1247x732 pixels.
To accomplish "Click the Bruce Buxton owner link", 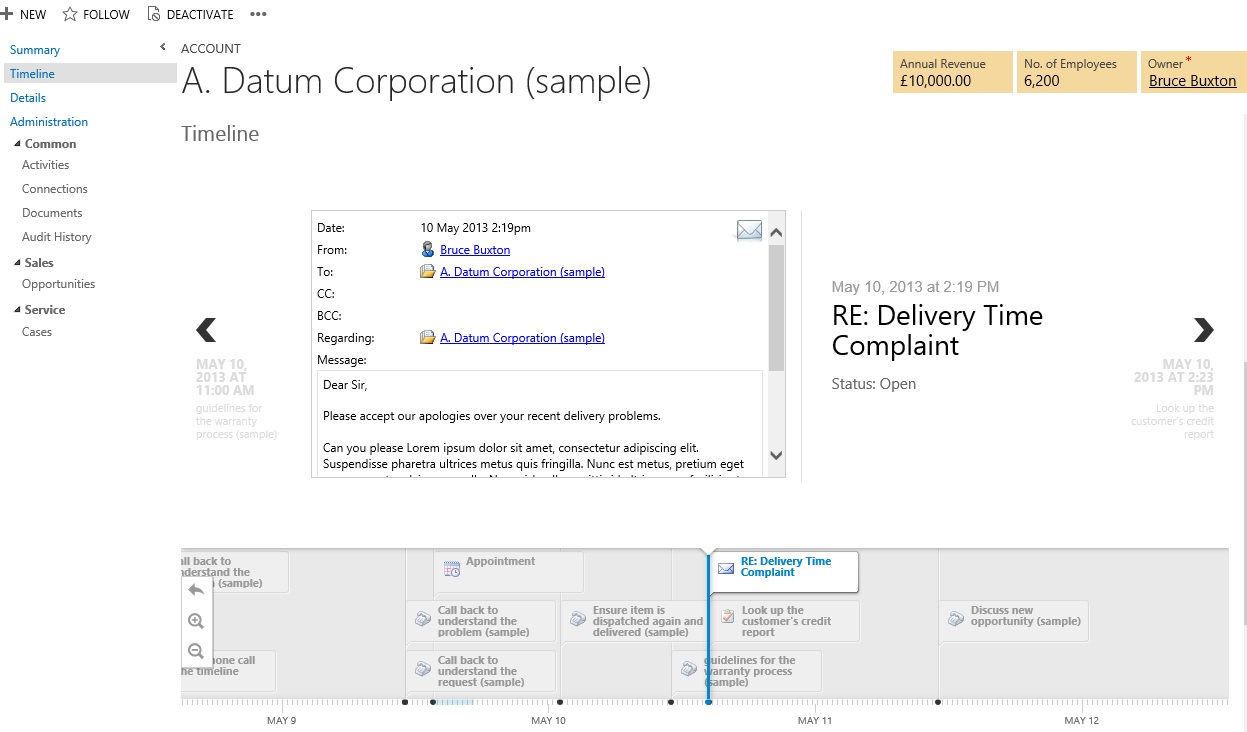I will (x=1192, y=81).
